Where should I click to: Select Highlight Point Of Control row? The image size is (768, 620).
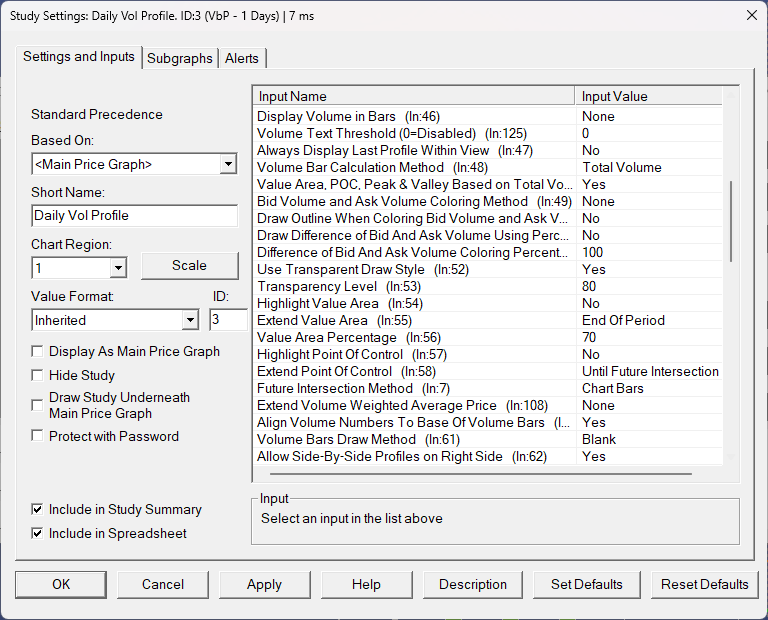click(488, 355)
